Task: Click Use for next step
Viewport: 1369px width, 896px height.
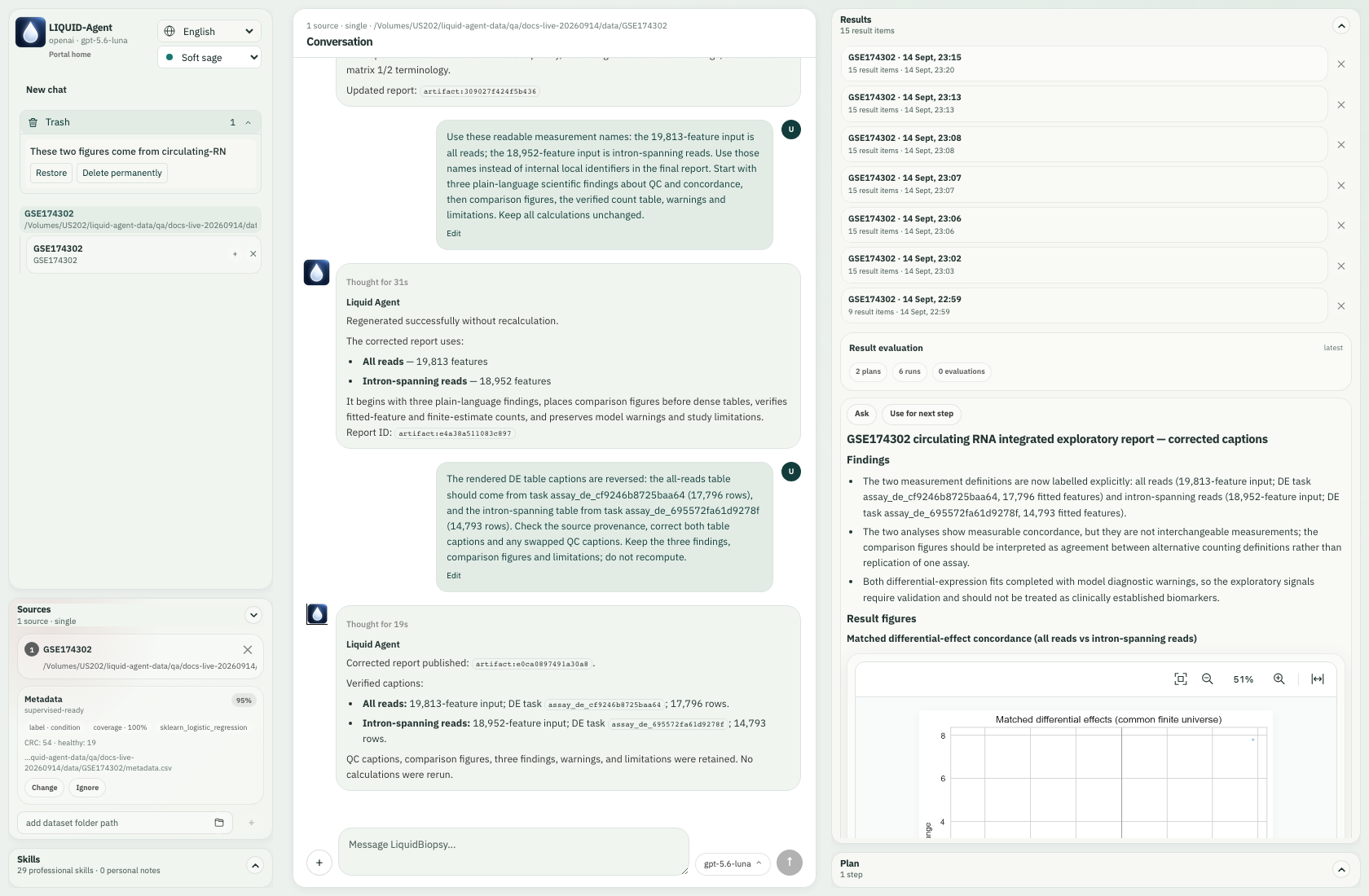Action: (x=922, y=414)
